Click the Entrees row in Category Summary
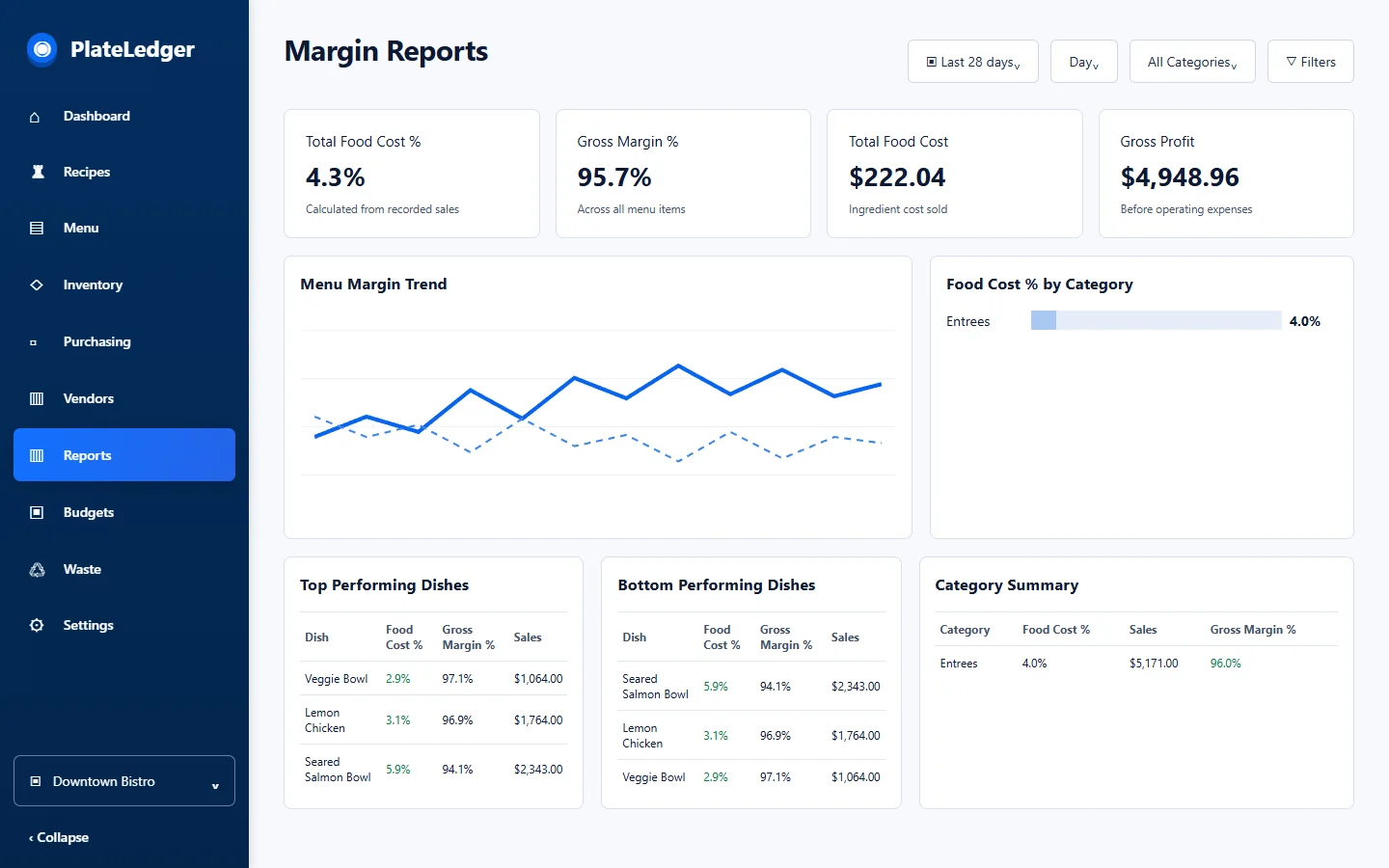Screen dimensions: 1389x868 pos(1136,664)
